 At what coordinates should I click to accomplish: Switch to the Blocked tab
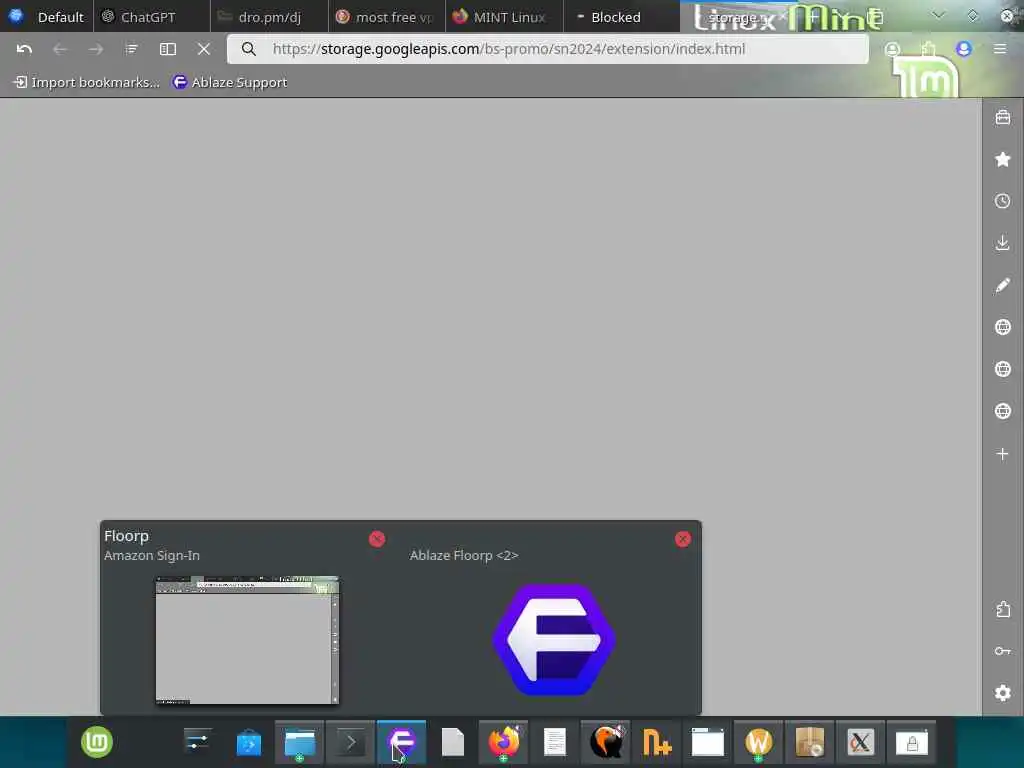click(x=622, y=17)
